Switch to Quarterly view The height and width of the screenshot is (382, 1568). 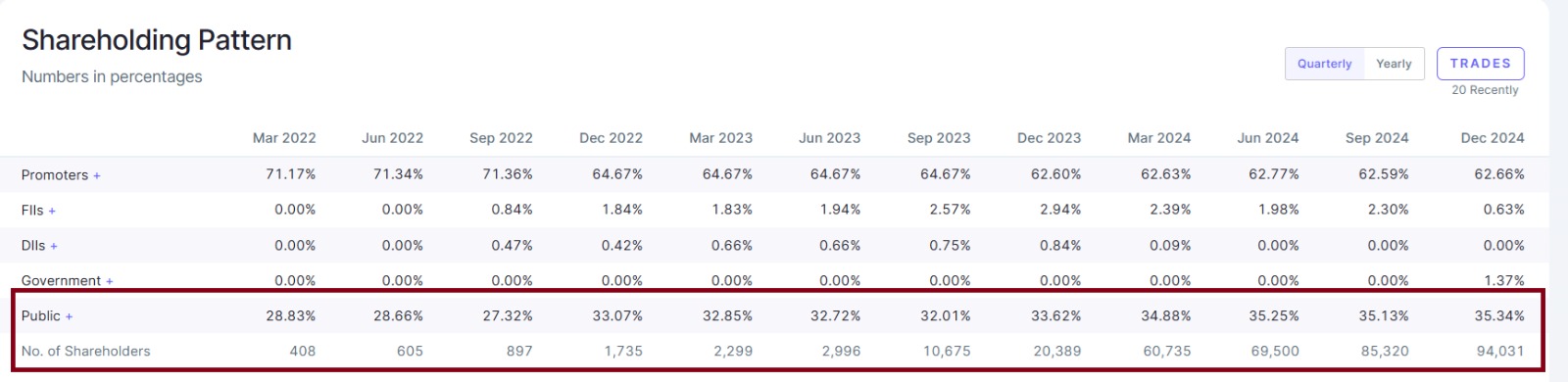[x=1324, y=64]
